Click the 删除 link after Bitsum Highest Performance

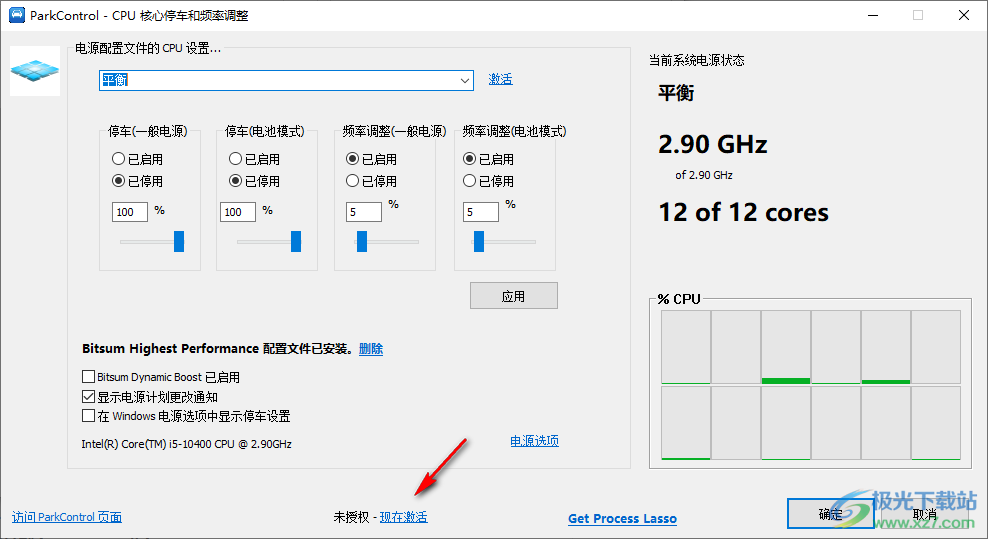(370, 349)
